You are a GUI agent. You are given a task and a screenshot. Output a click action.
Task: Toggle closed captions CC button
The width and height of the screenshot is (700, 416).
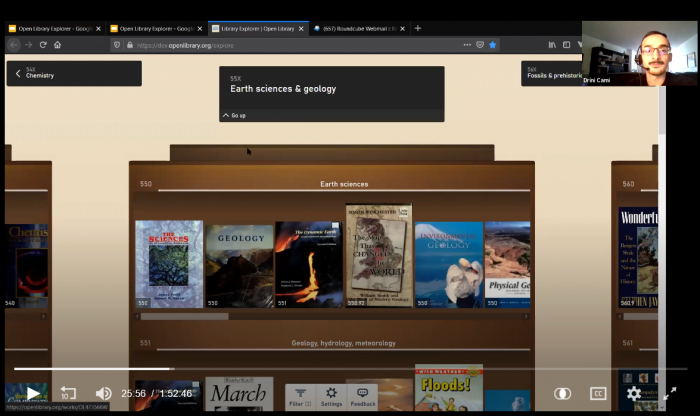(598, 393)
